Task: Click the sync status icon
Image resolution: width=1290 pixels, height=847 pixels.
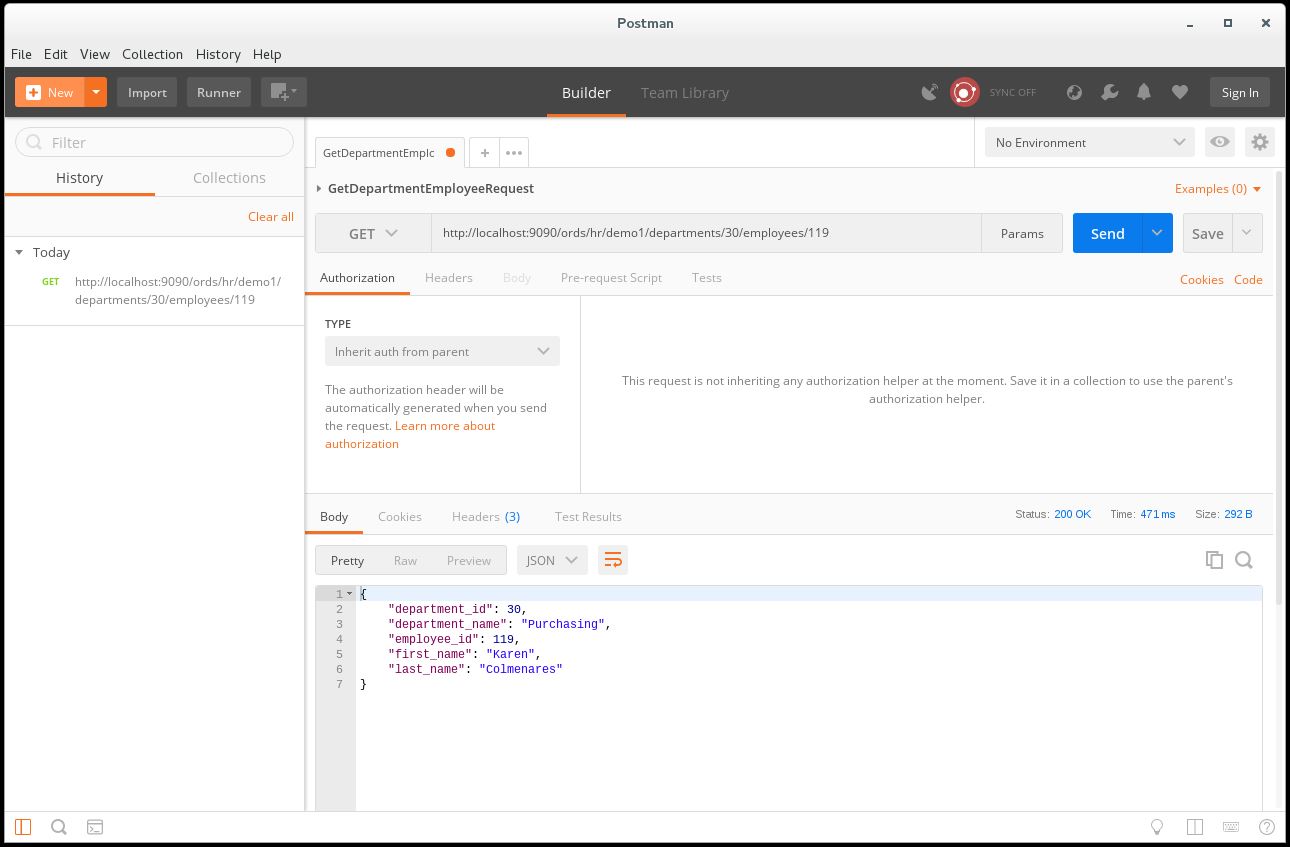Action: coord(964,92)
